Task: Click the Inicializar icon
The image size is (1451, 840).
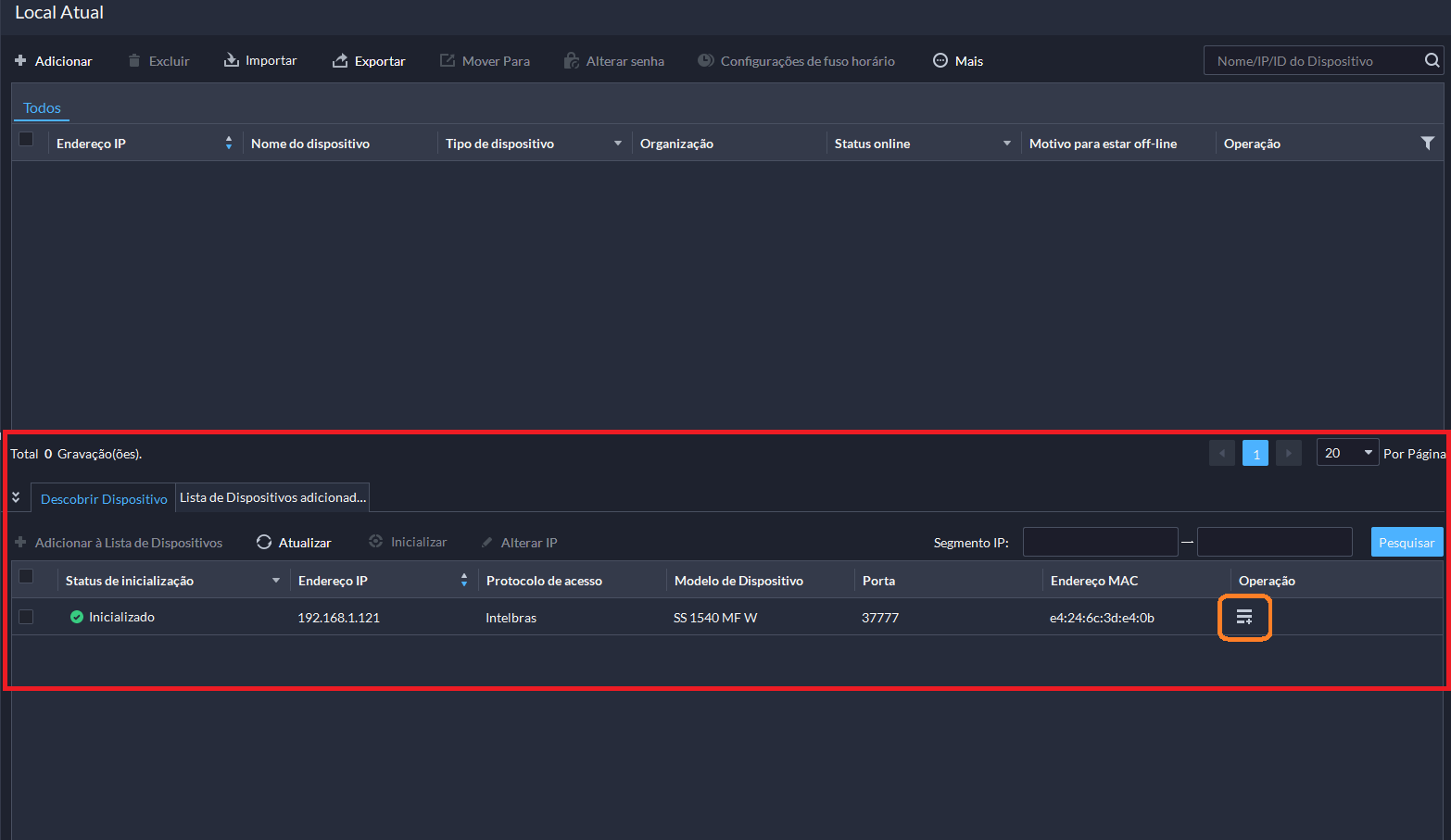Action: click(x=375, y=542)
